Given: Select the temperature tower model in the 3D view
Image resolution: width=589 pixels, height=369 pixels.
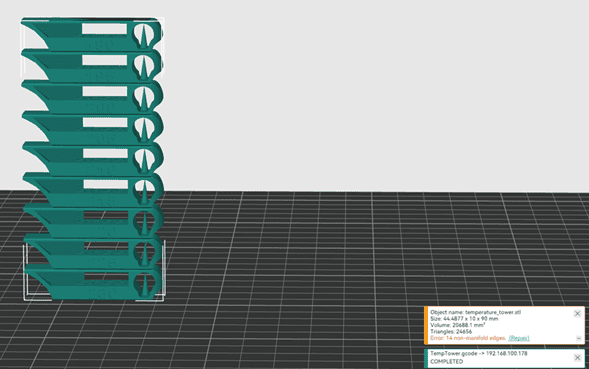Looking at the screenshot, I should (x=93, y=158).
